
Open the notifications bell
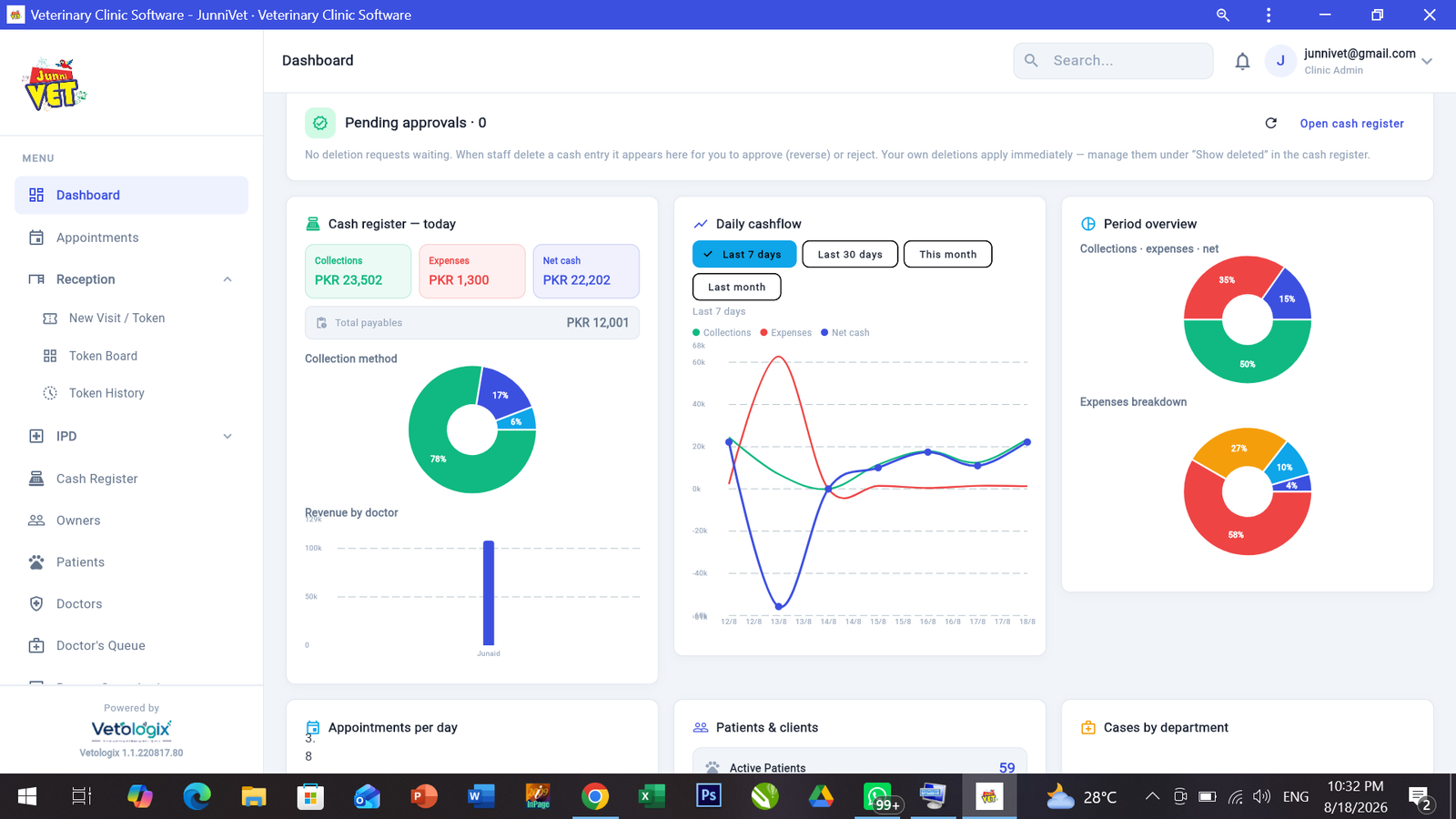click(x=1242, y=61)
